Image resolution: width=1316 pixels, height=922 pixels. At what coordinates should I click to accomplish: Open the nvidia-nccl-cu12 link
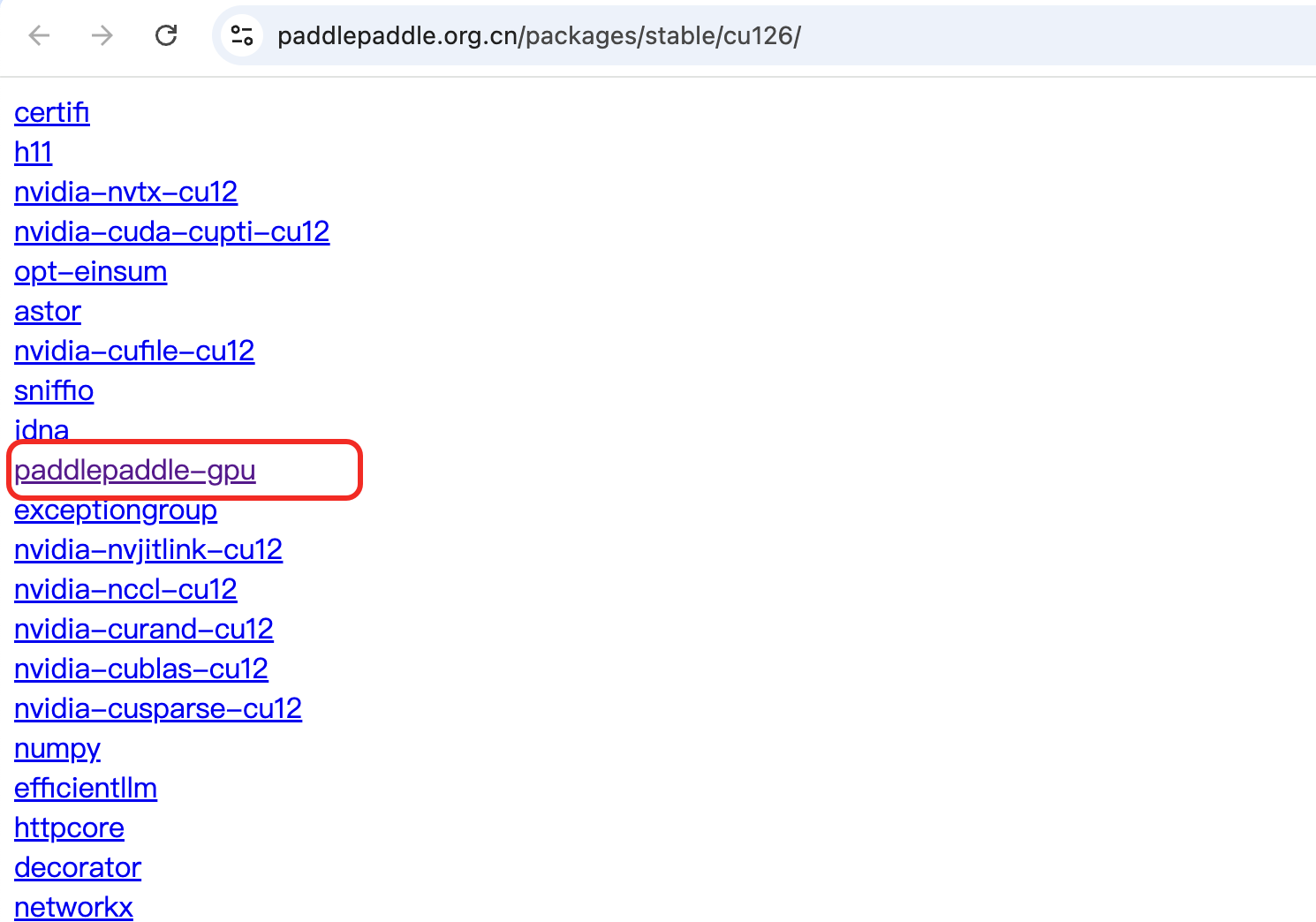coord(125,590)
